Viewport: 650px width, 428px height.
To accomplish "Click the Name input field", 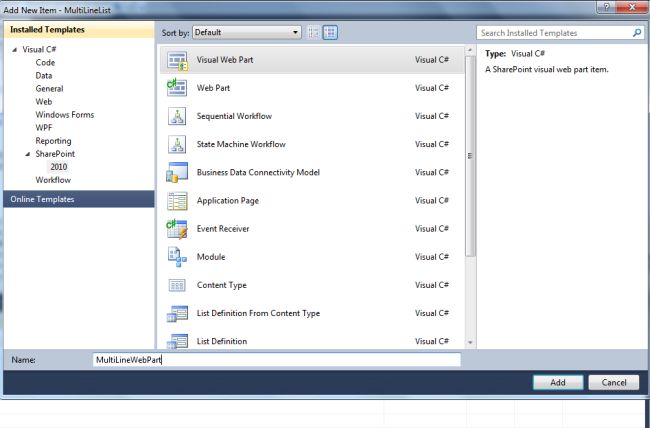I will 276,360.
